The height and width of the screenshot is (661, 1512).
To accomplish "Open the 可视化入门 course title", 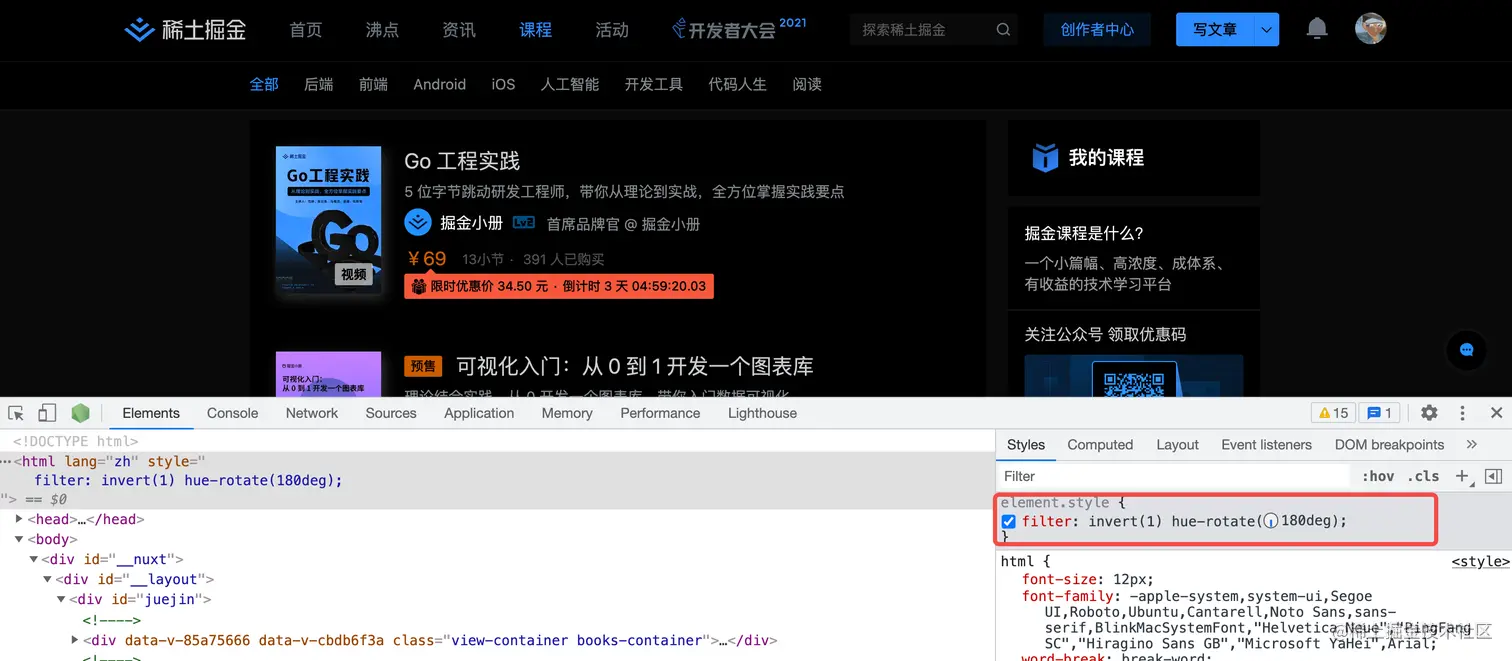I will click(x=635, y=366).
